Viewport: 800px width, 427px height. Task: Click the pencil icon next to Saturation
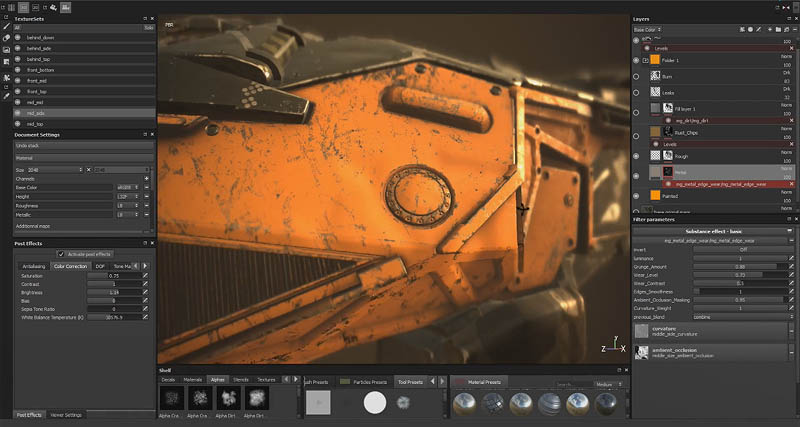pyautogui.click(x=145, y=276)
